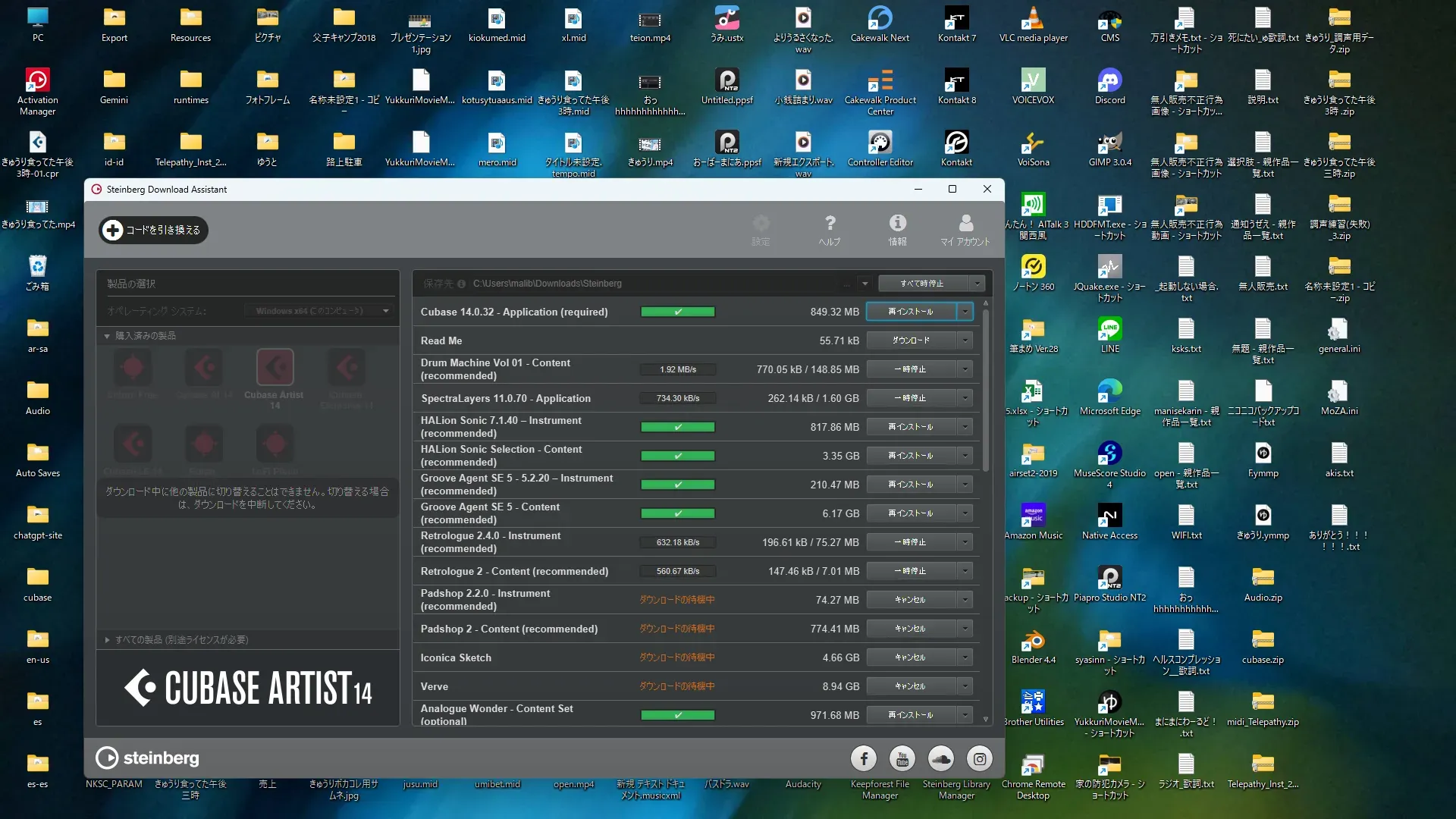The height and width of the screenshot is (819, 1456).
Task: Click the Retrologue 2 Content download progress bar
Action: point(677,571)
